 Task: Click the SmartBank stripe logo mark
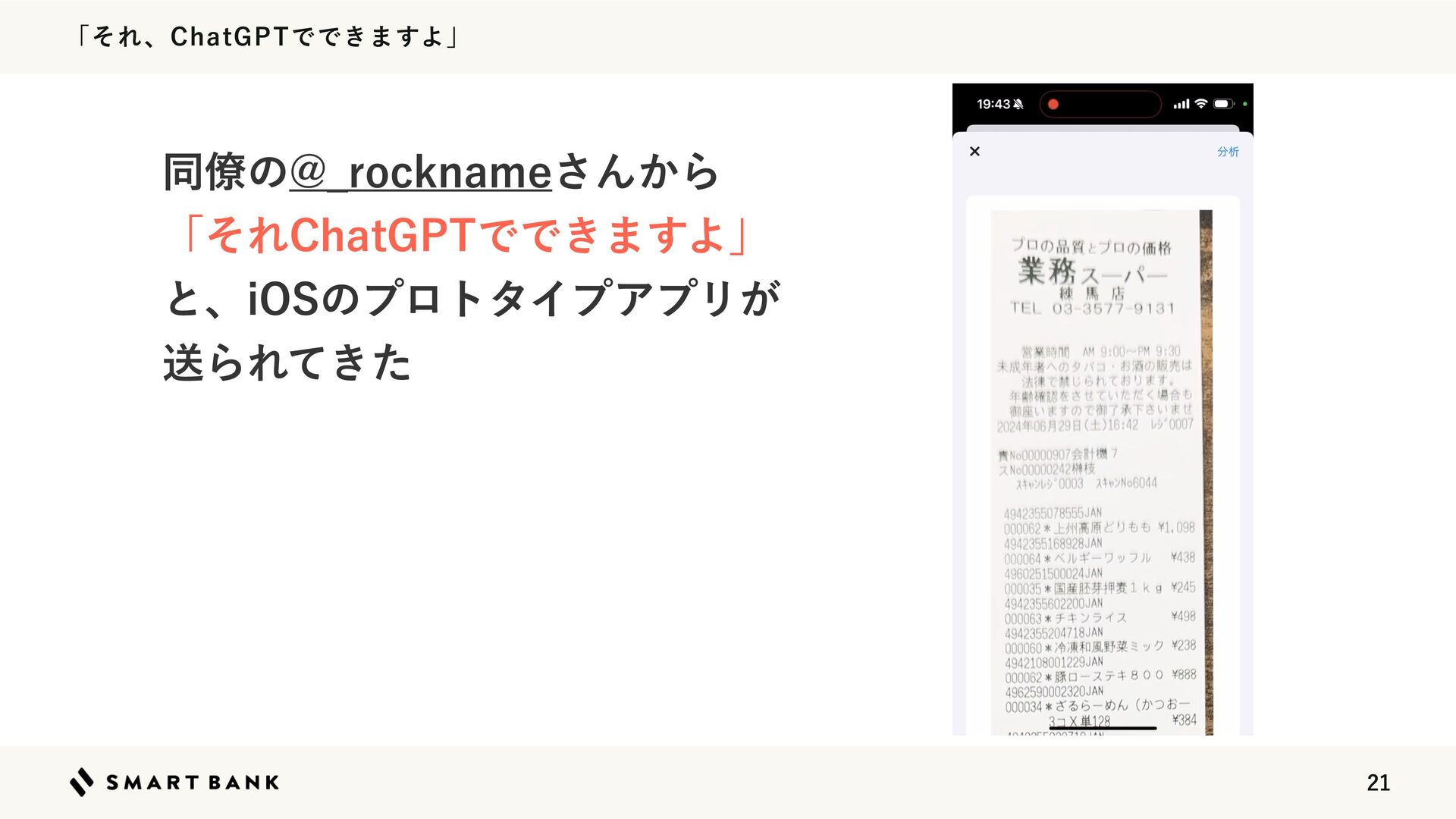point(82,782)
